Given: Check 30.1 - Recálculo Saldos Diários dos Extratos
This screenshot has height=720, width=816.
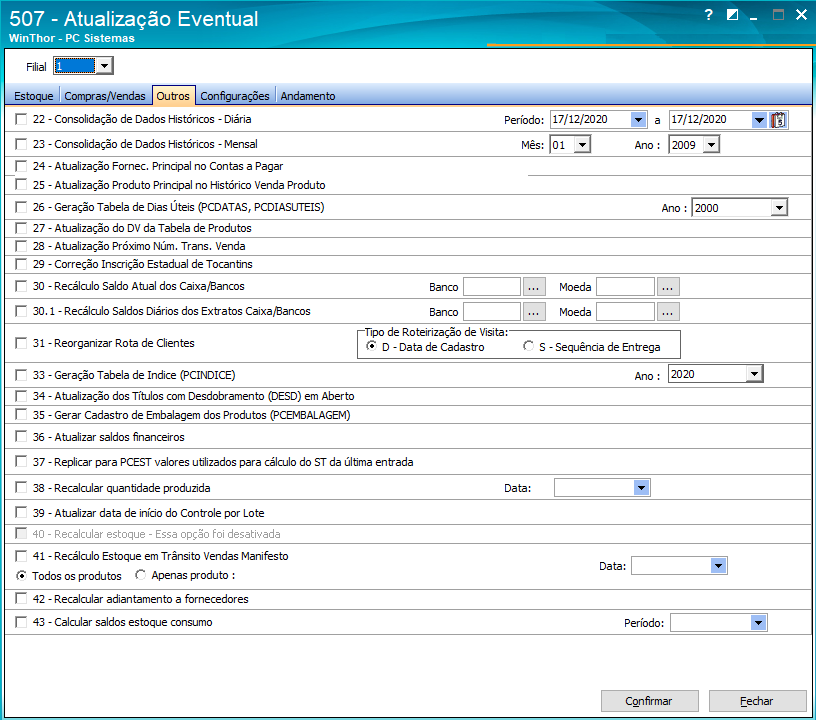Looking at the screenshot, I should [x=21, y=311].
